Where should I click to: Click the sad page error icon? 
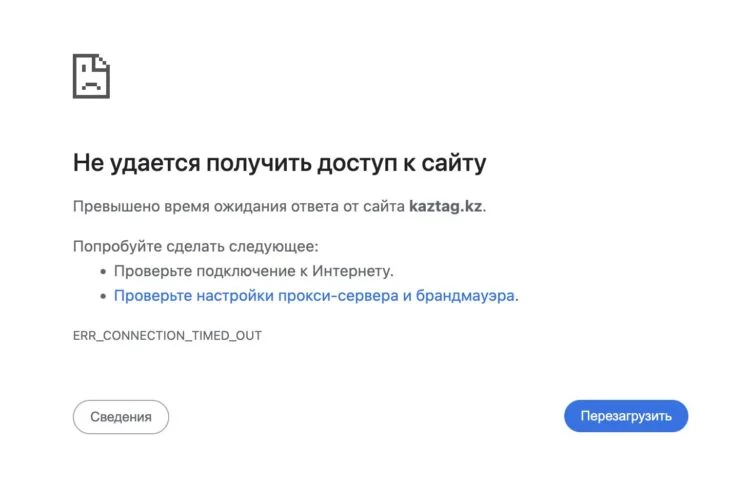pyautogui.click(x=91, y=76)
